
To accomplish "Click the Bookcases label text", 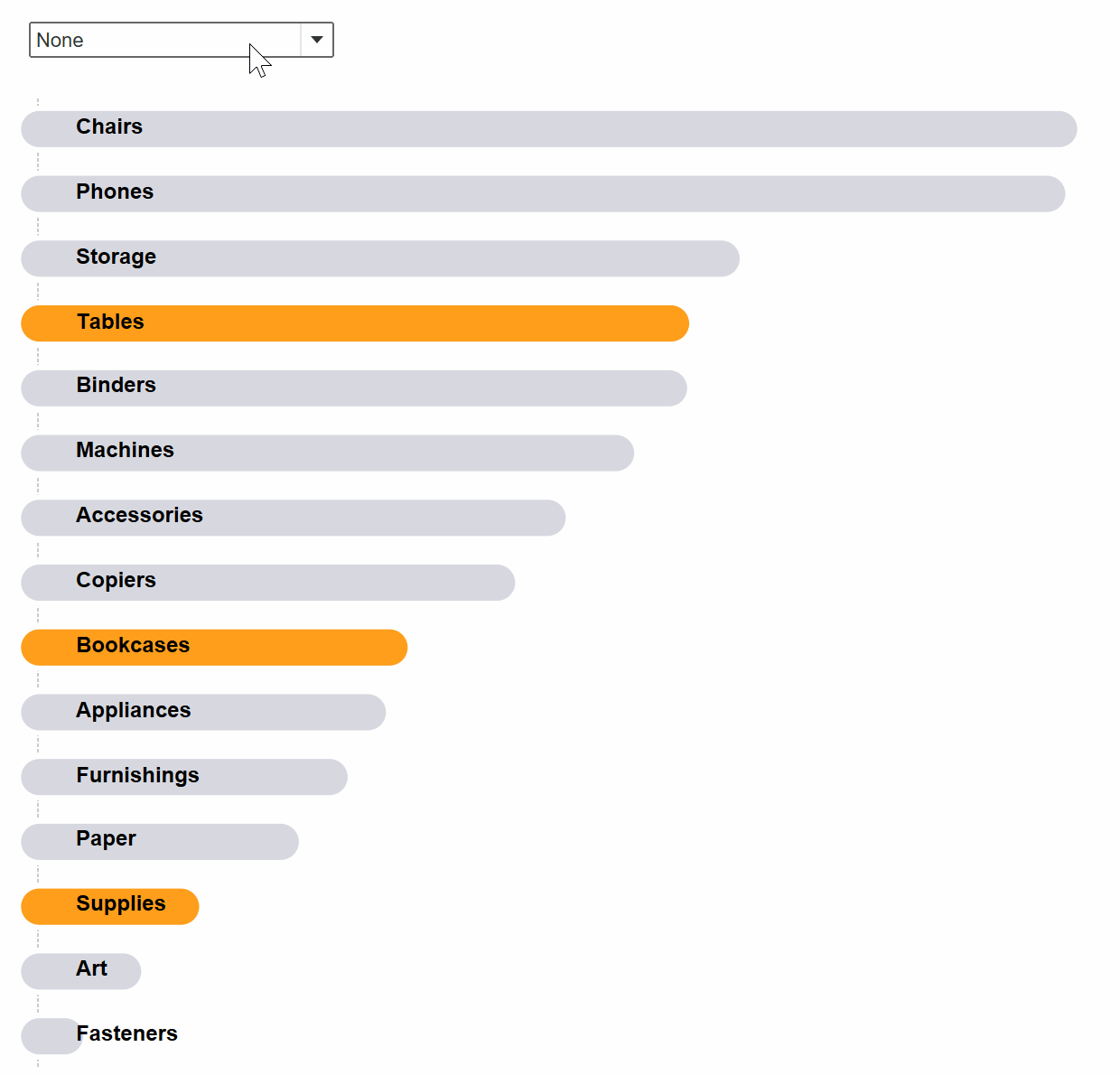I will click(133, 646).
